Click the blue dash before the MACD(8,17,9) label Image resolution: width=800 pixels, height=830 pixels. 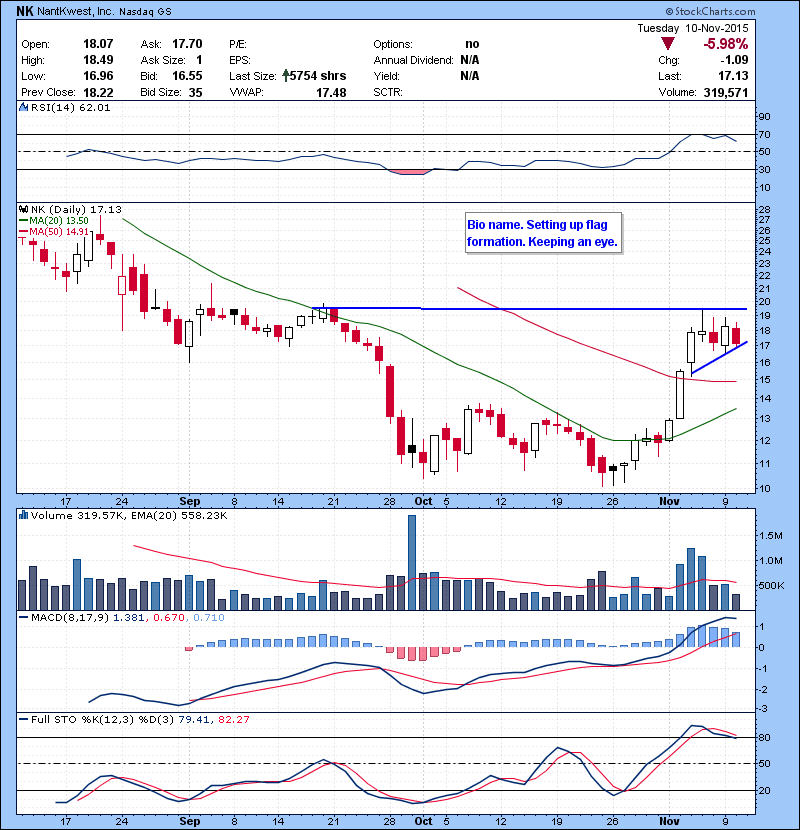23,617
